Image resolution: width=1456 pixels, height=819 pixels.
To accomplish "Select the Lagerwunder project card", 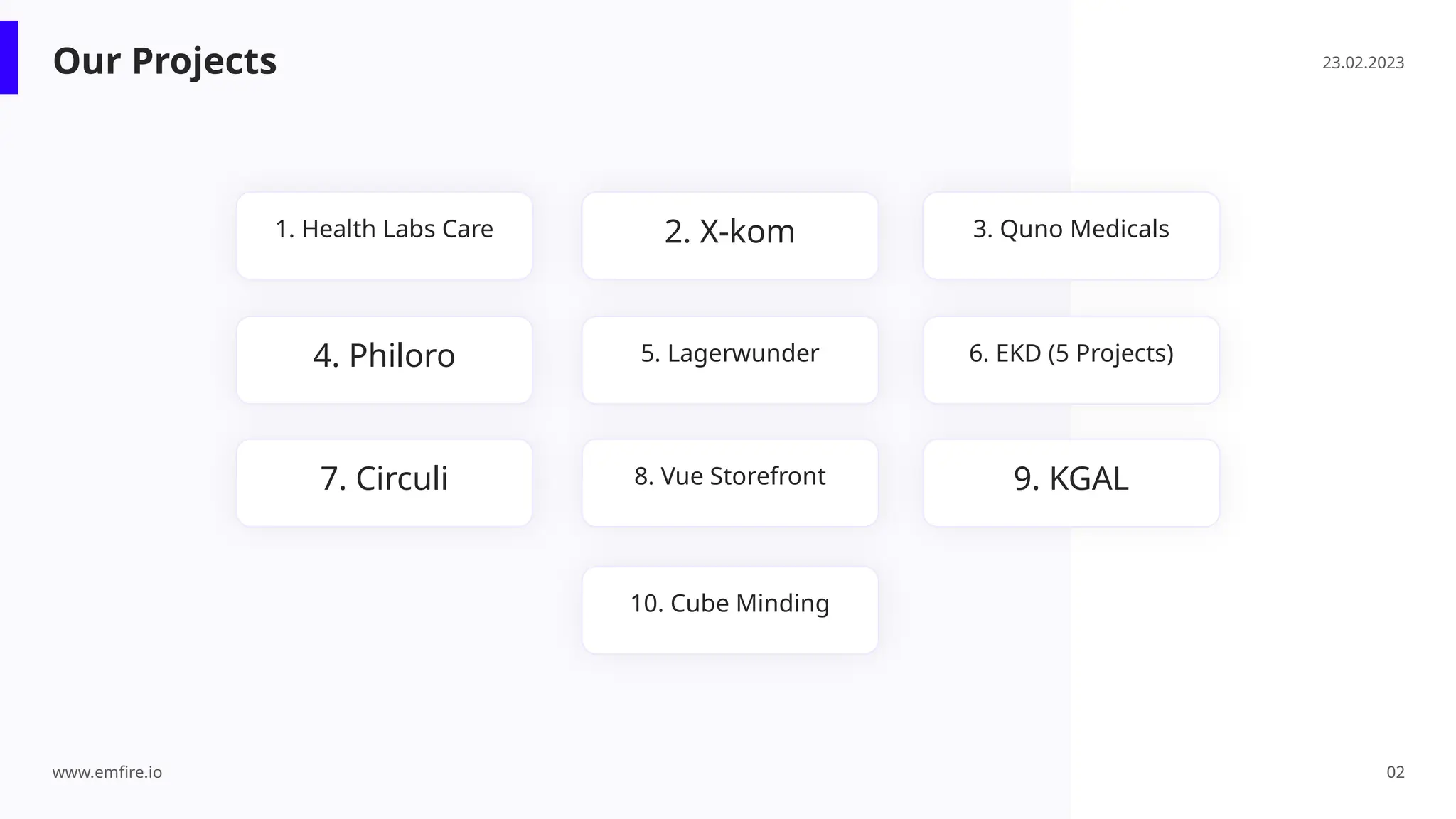I will 729,360.
